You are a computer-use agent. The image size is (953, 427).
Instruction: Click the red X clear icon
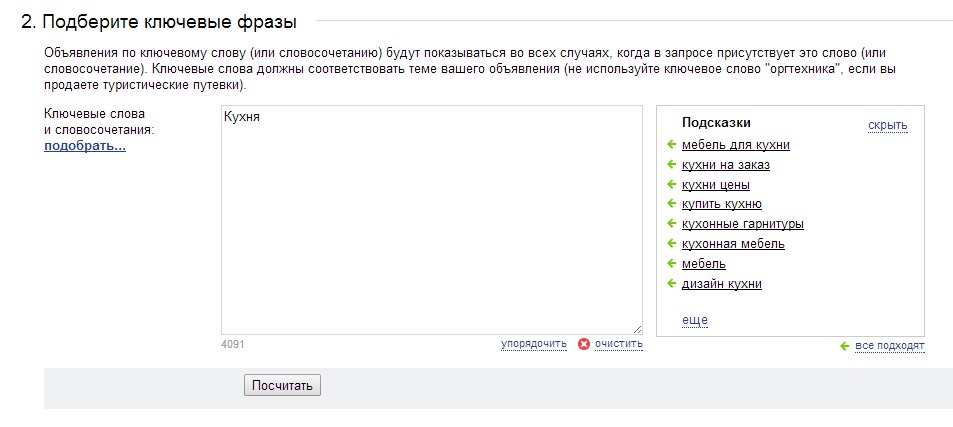(x=584, y=344)
